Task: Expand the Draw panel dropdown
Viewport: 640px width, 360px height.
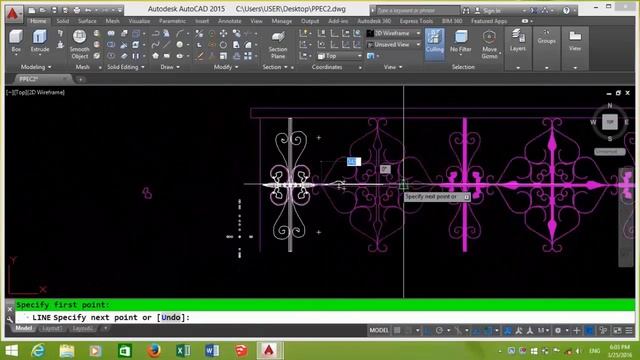Action: pyautogui.click(x=170, y=67)
